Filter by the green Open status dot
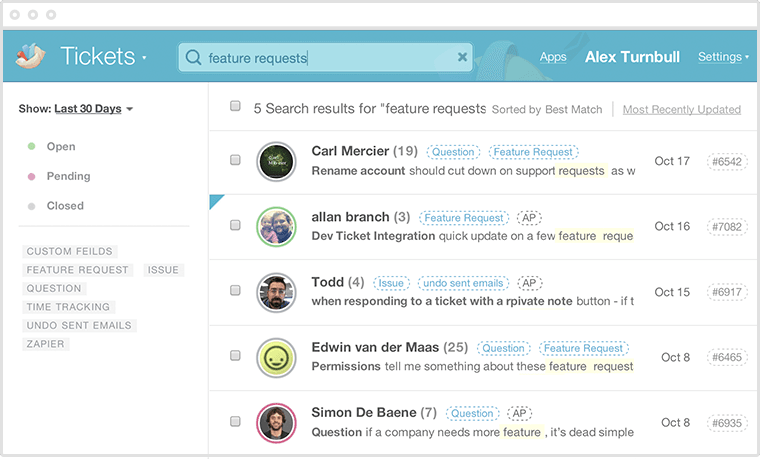Image resolution: width=760 pixels, height=459 pixels. point(32,147)
